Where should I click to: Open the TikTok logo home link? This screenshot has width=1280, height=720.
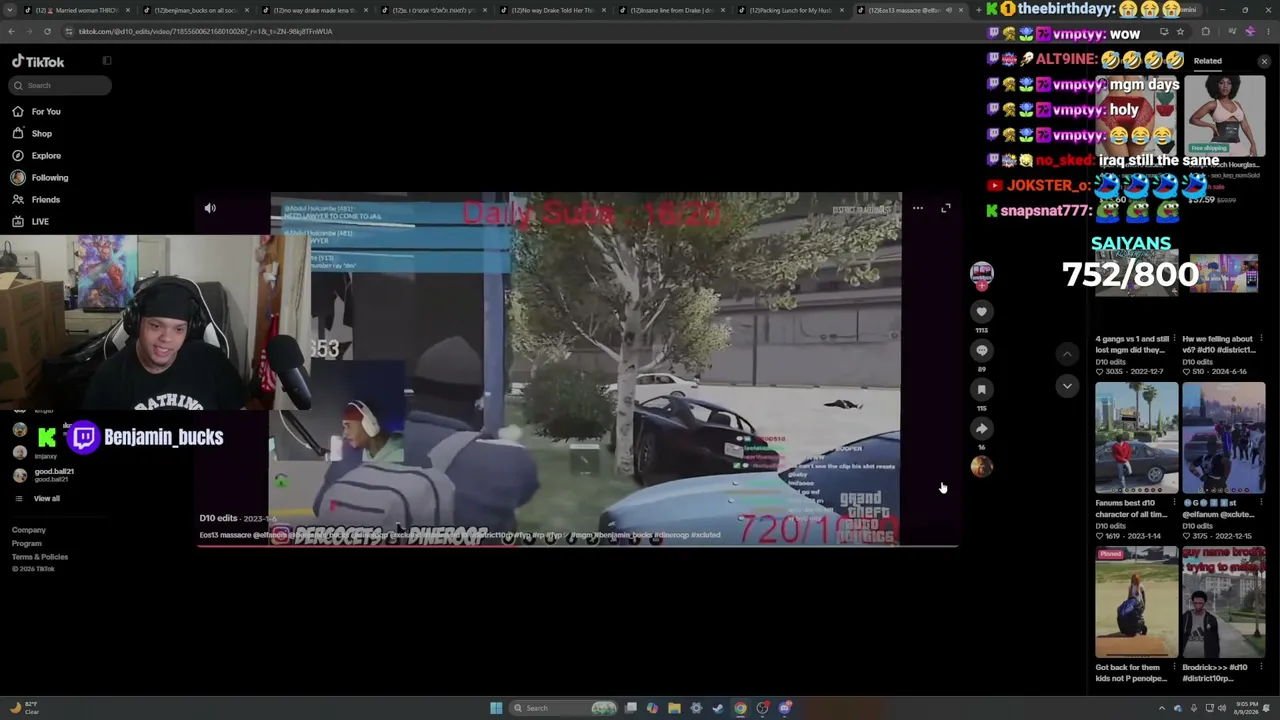[38, 61]
